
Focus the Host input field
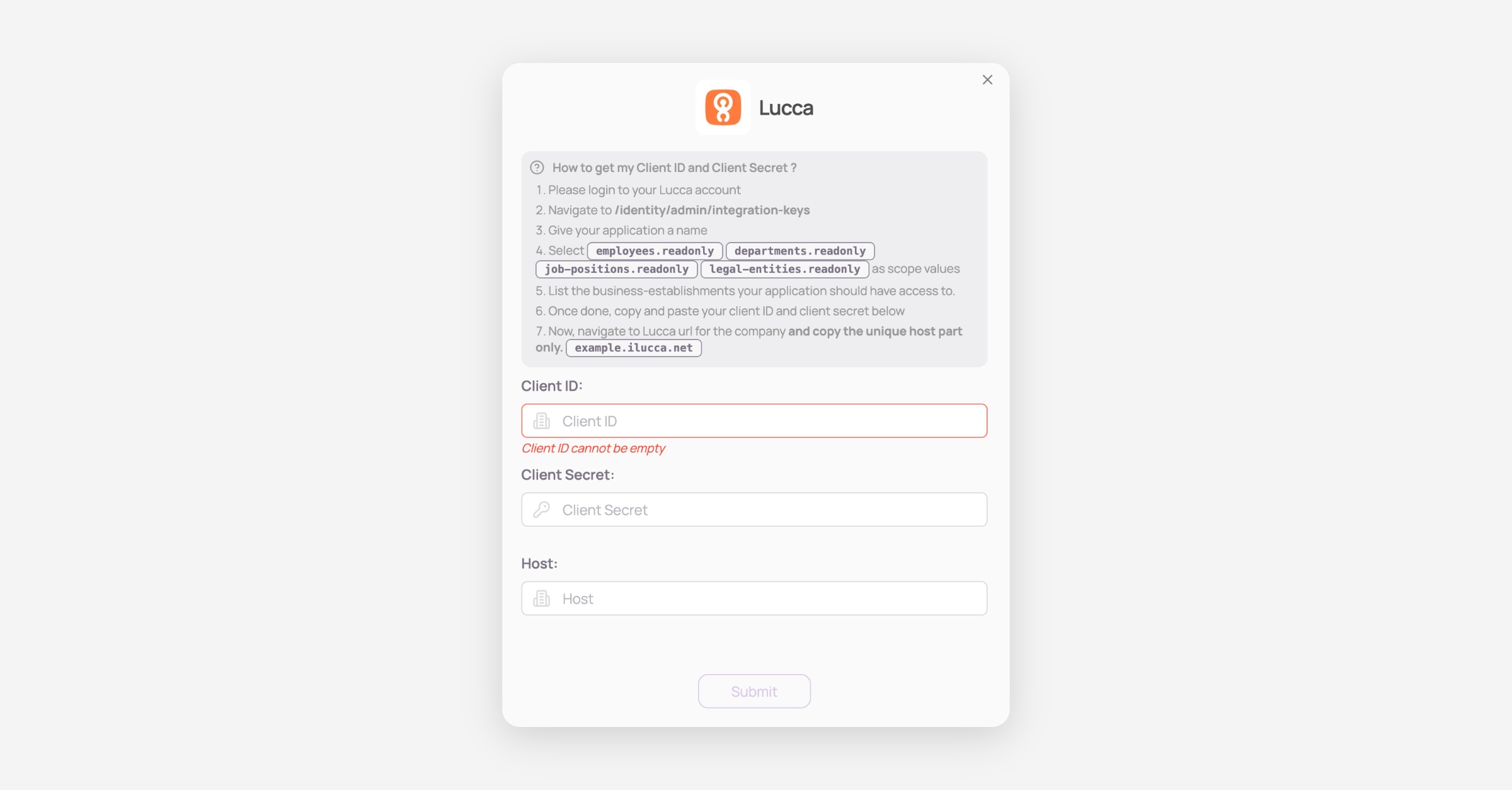tap(769, 598)
